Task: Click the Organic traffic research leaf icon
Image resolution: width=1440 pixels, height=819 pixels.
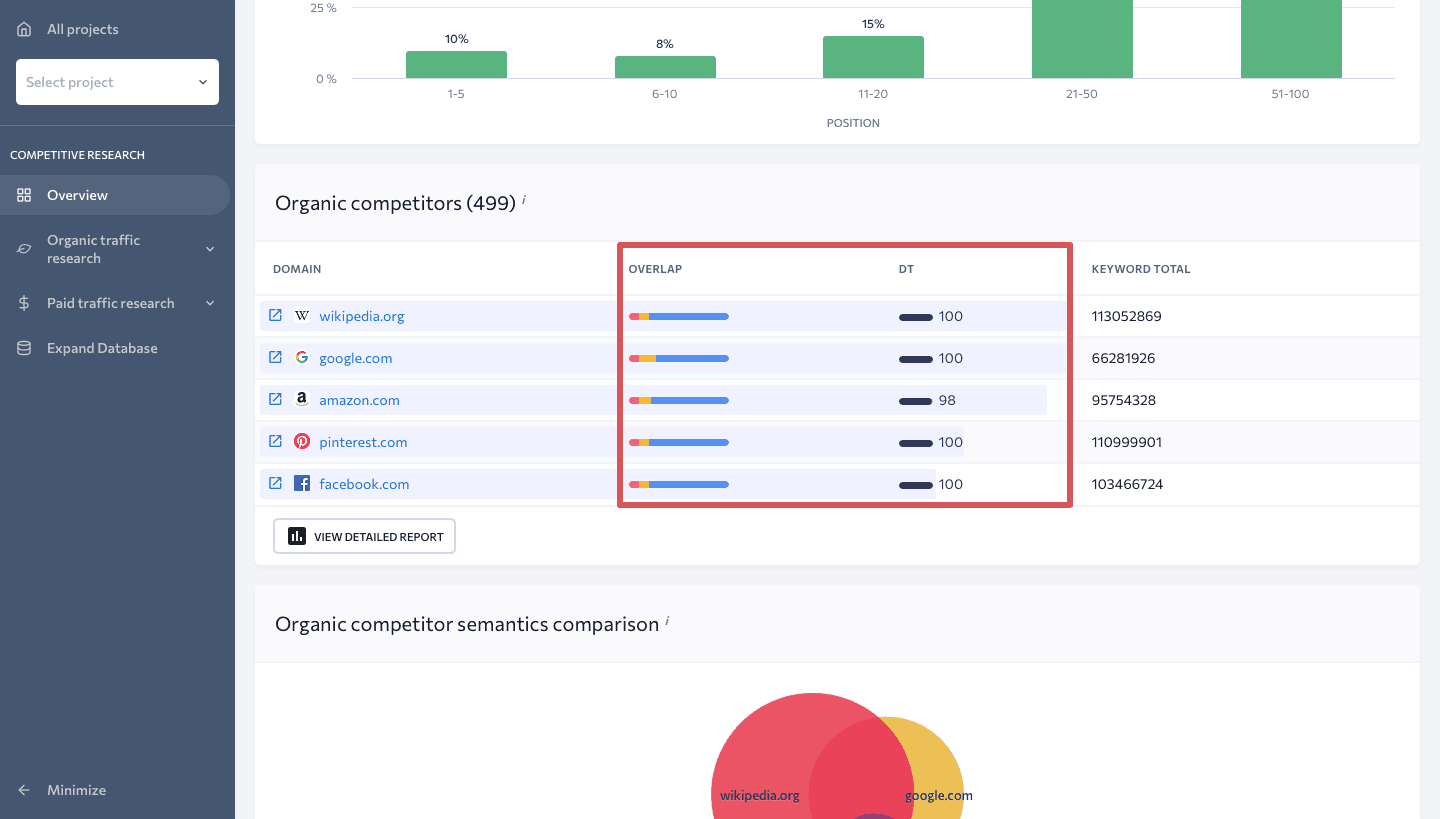Action: click(24, 249)
